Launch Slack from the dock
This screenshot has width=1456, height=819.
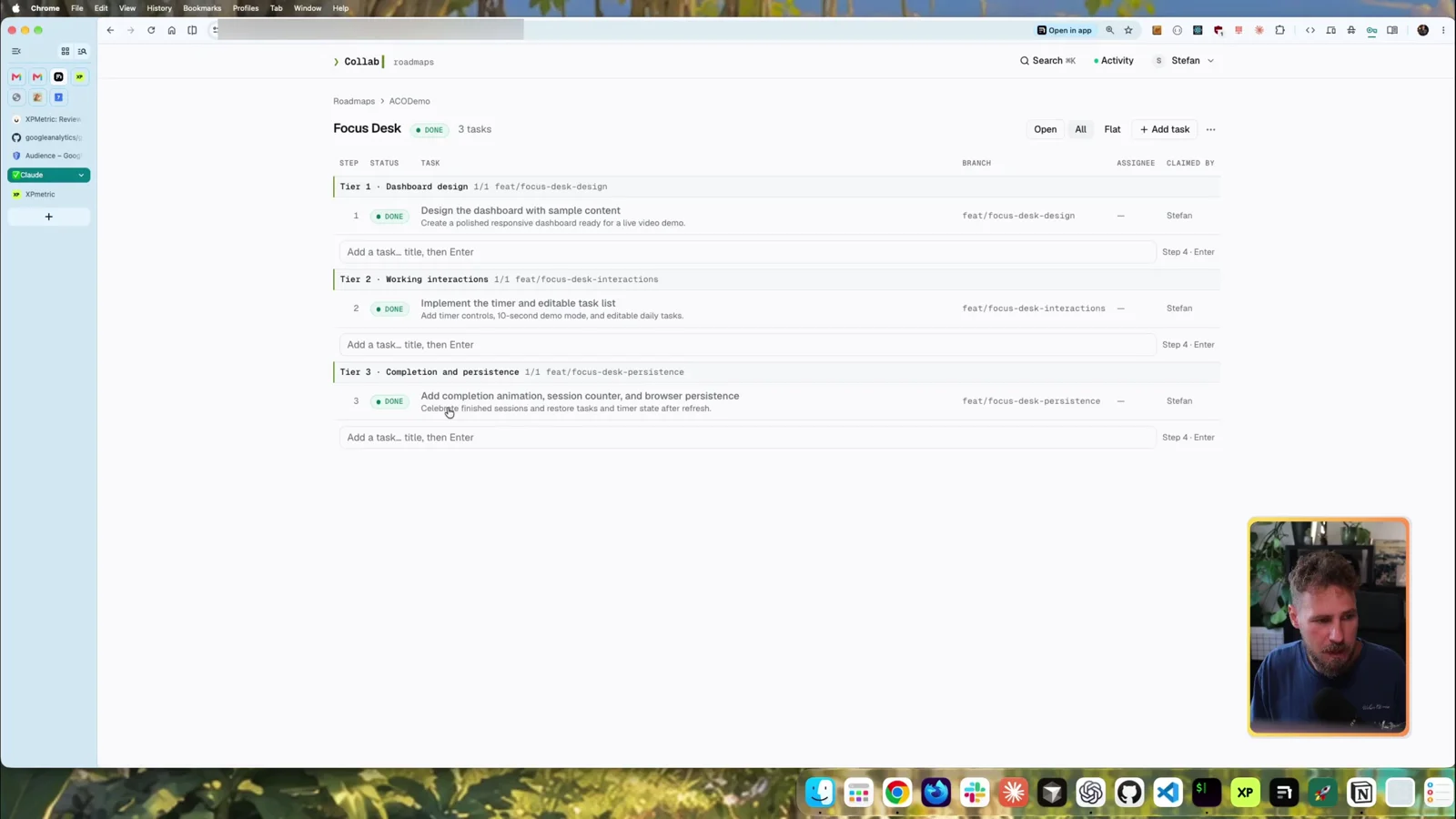(x=975, y=793)
